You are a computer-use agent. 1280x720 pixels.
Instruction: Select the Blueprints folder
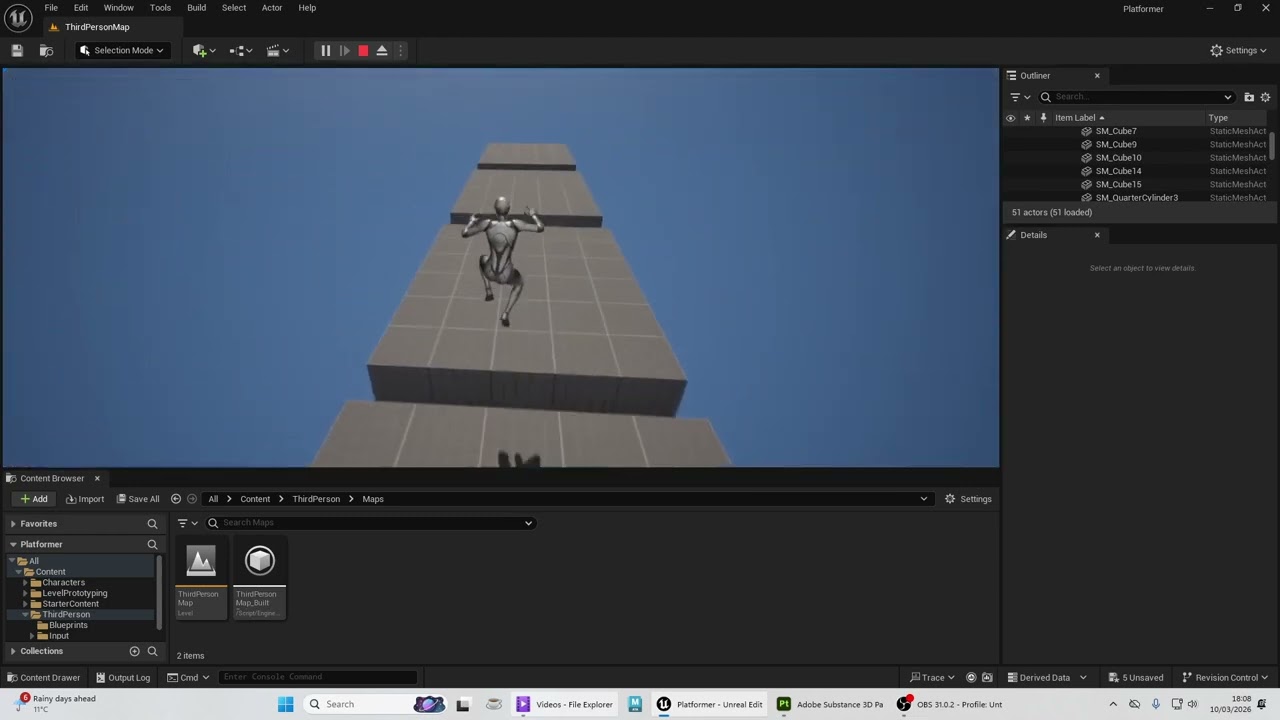tap(68, 625)
